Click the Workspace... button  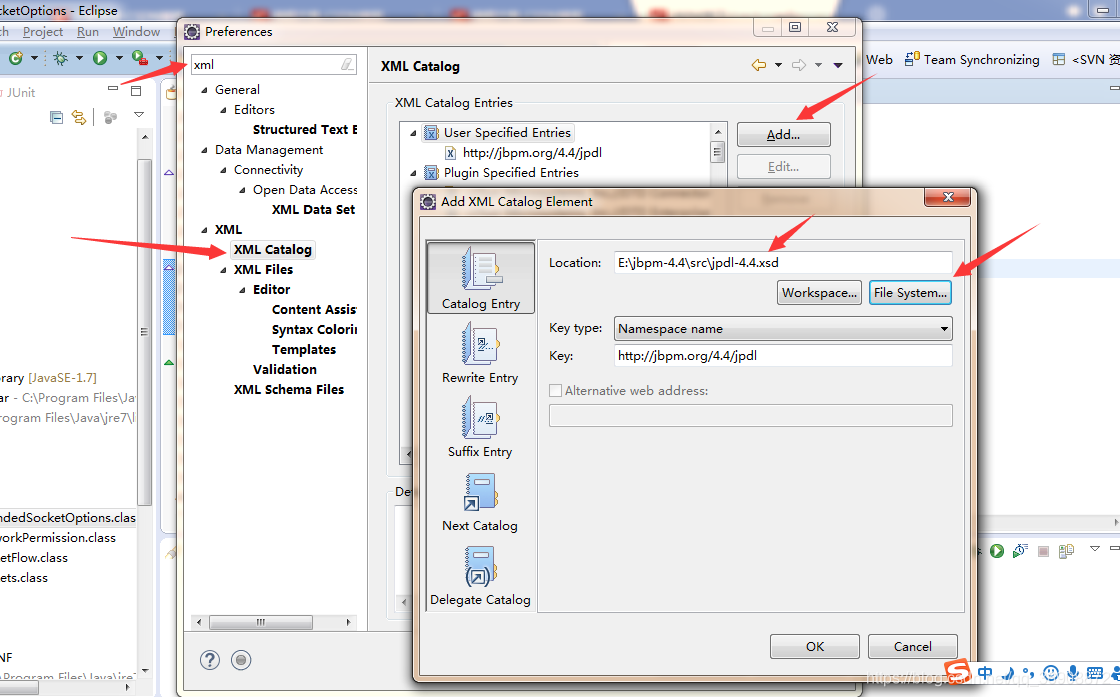point(819,293)
